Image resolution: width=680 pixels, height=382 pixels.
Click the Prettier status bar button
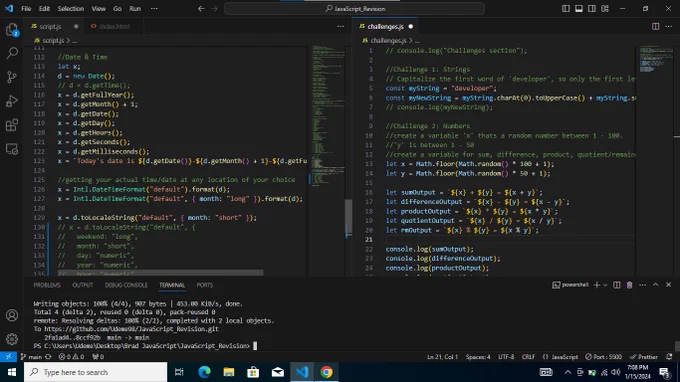[644, 357]
